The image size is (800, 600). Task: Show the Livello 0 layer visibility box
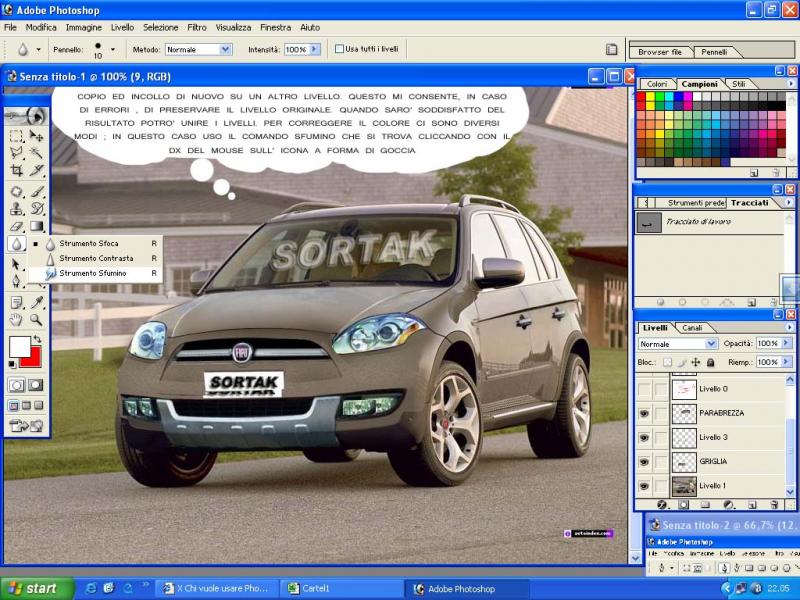pyautogui.click(x=644, y=389)
